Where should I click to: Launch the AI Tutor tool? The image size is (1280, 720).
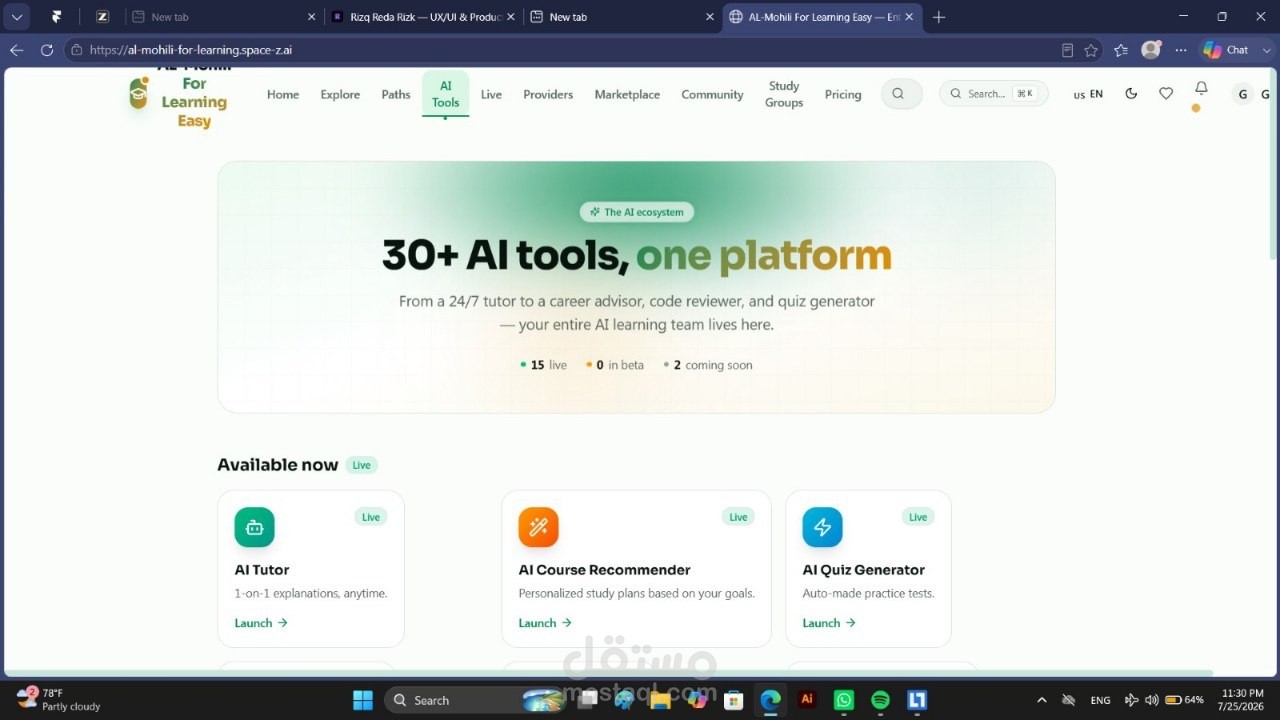click(261, 623)
